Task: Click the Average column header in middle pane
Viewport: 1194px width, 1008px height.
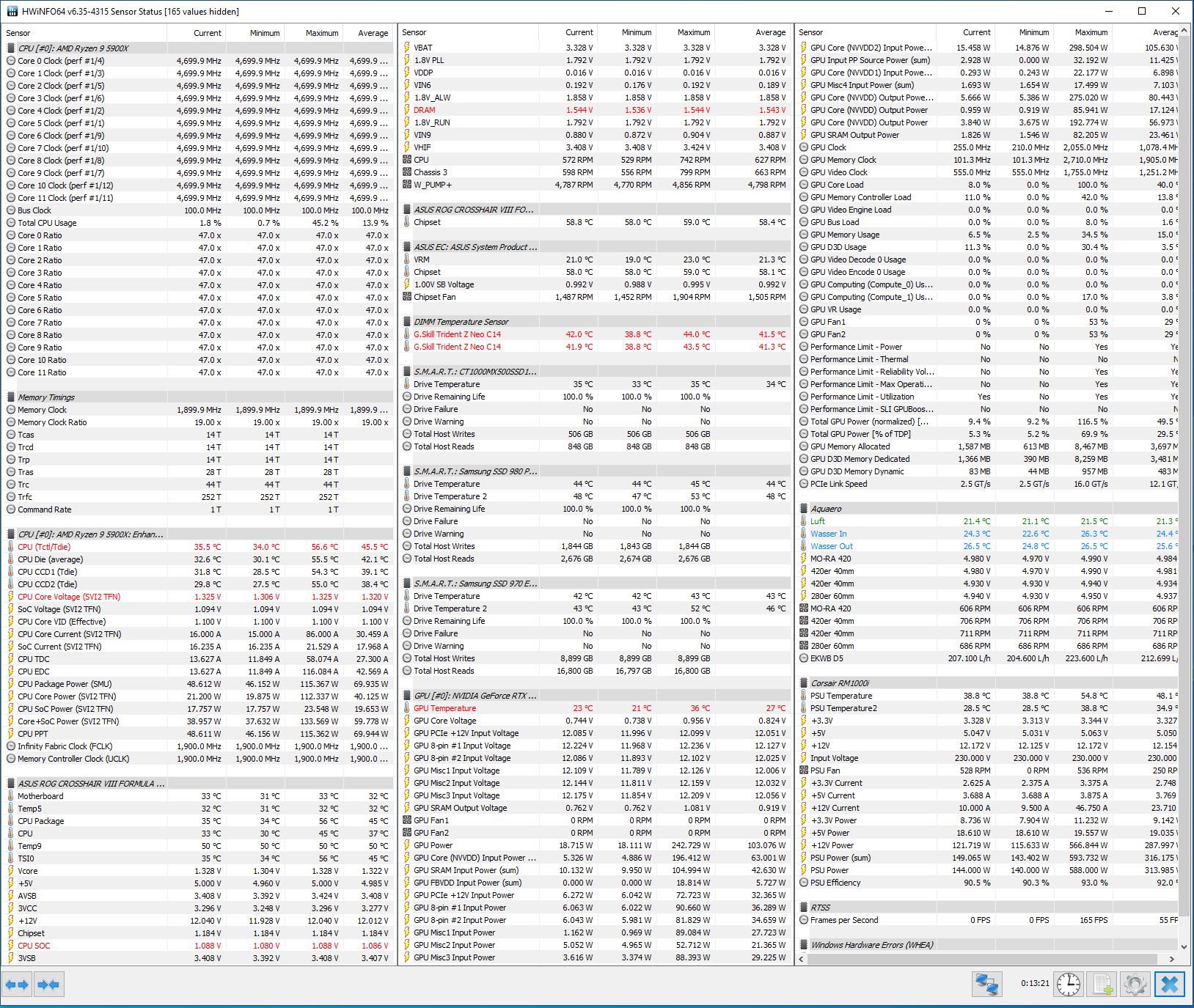Action: click(x=752, y=32)
